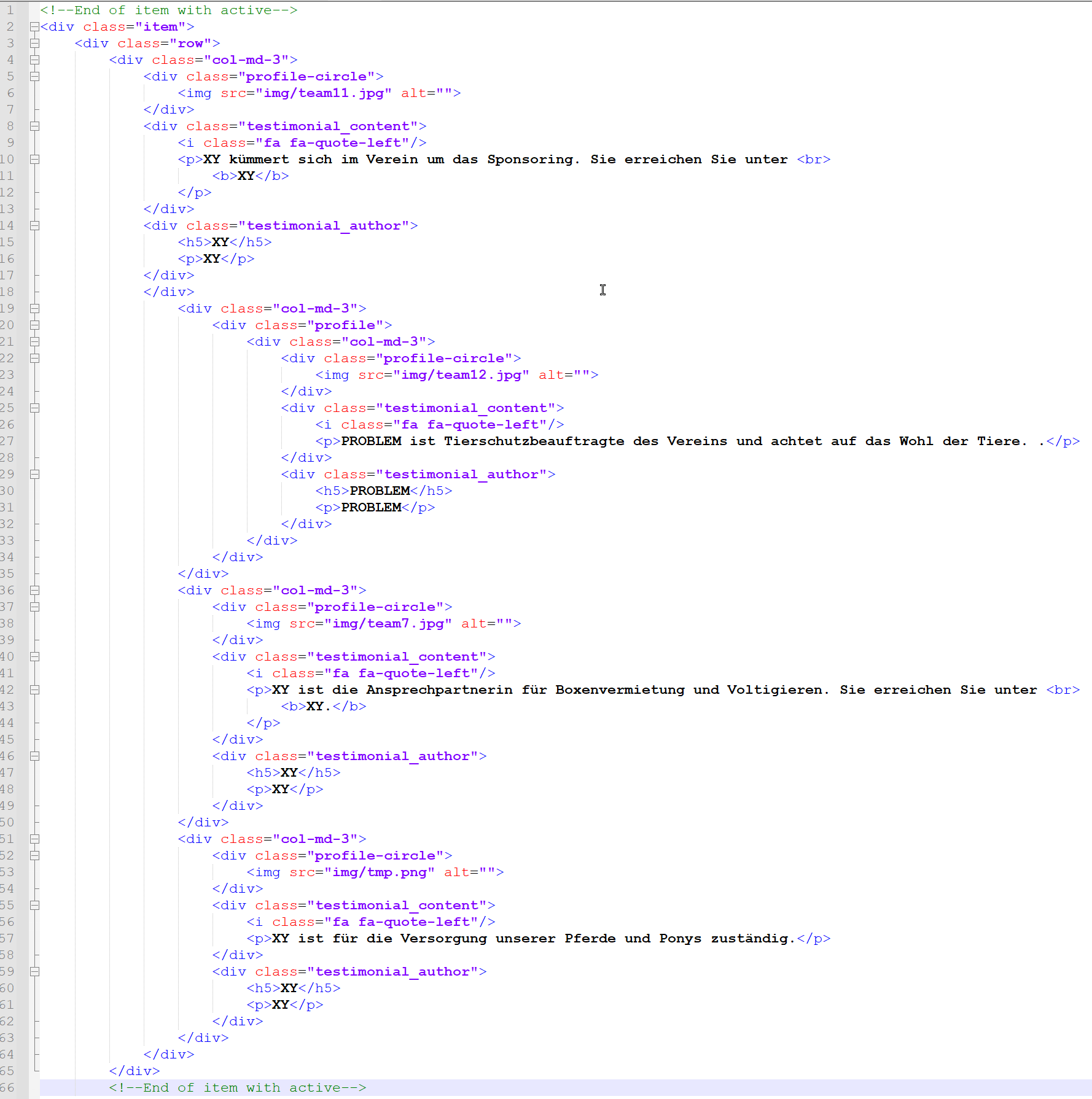Click the word "Versorgung" on line 57
This screenshot has width=1092, height=1099.
coord(443,939)
